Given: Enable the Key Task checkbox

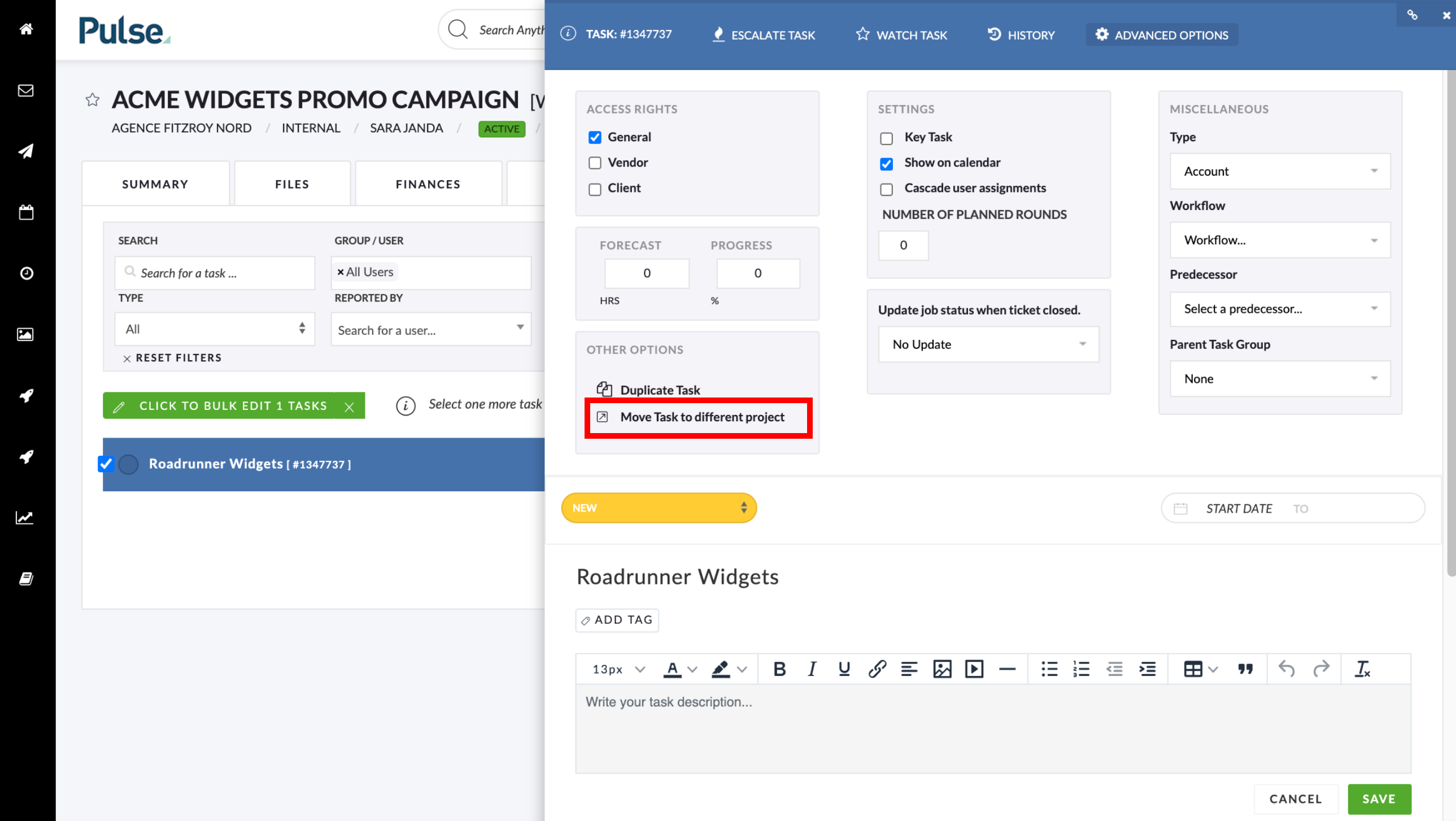Looking at the screenshot, I should 886,138.
